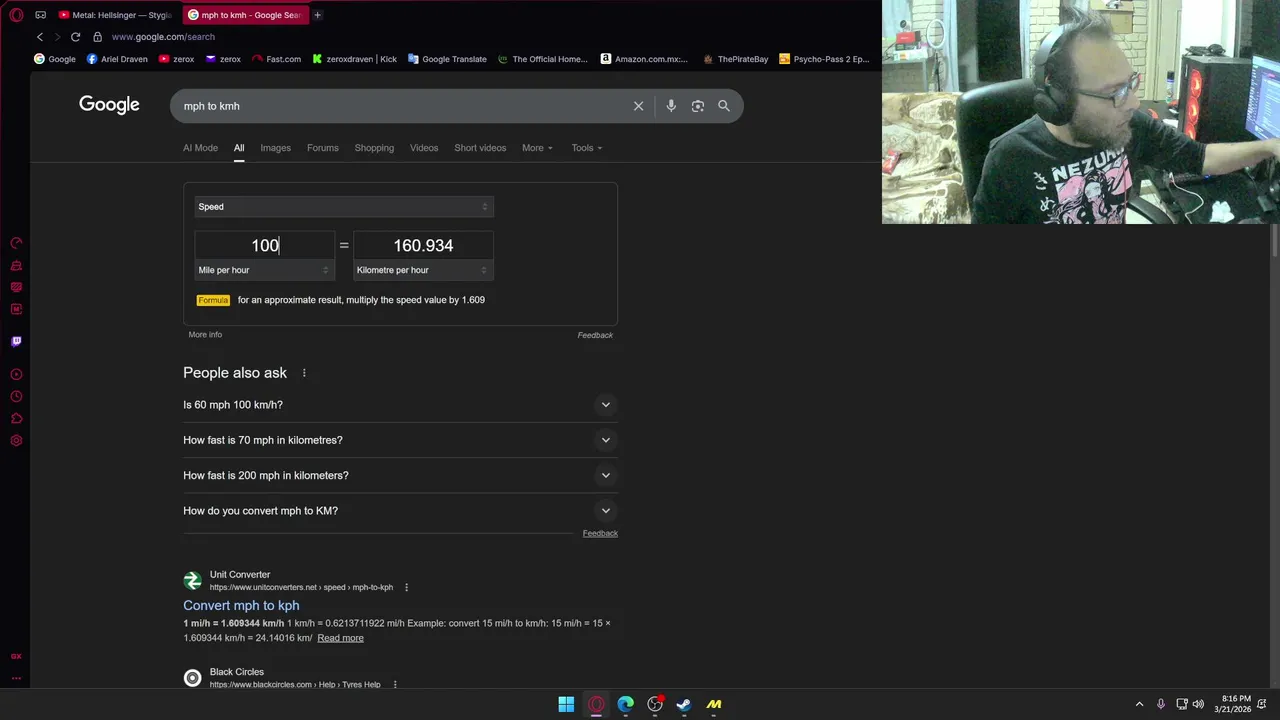Open the sidebar player icon

click(x=16, y=374)
